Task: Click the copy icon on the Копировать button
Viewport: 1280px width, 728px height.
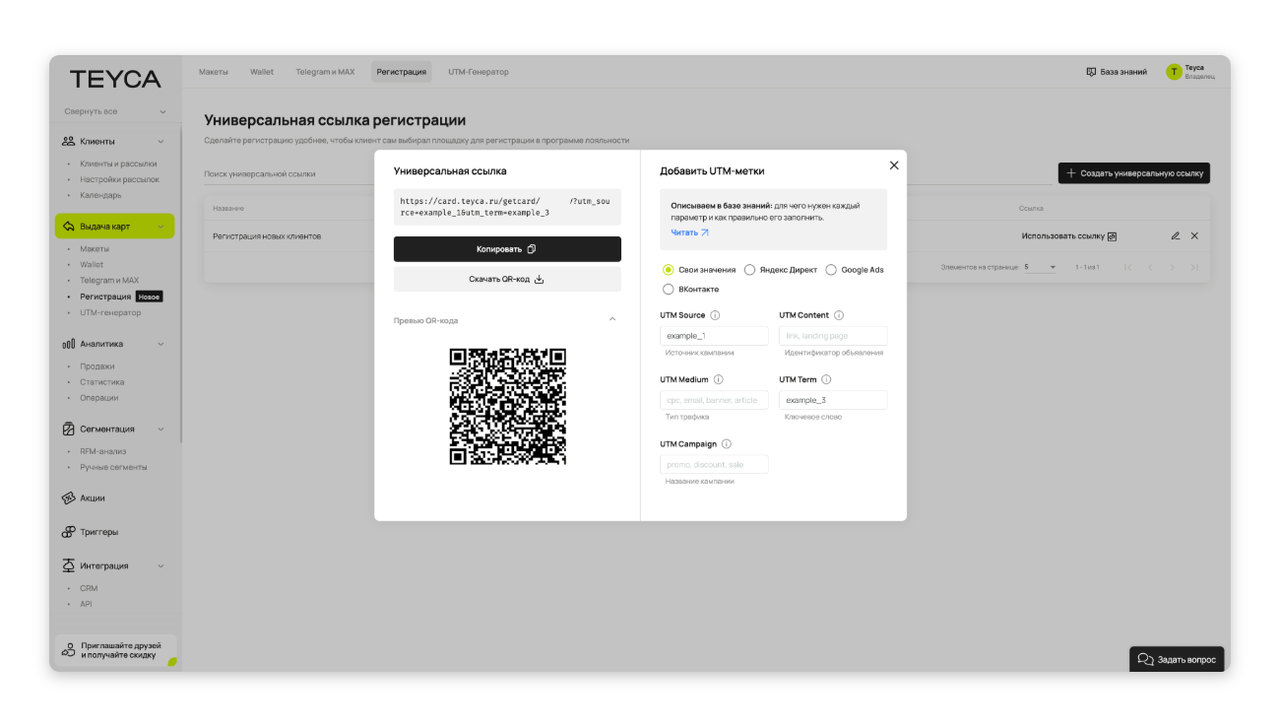Action: point(531,249)
